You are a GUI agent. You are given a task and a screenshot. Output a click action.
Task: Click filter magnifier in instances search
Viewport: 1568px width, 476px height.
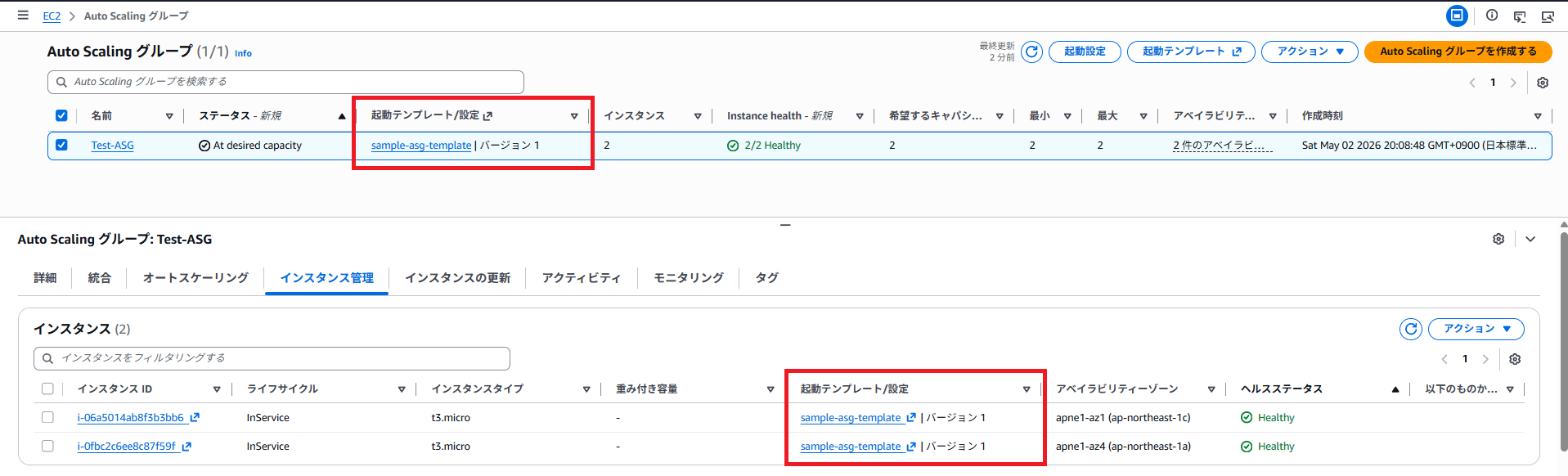click(47, 358)
